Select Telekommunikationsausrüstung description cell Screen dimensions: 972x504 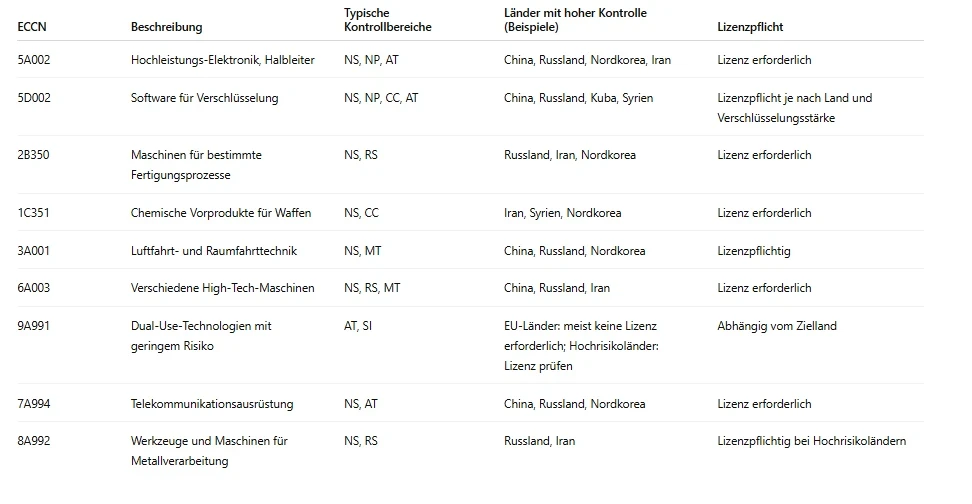click(x=212, y=404)
